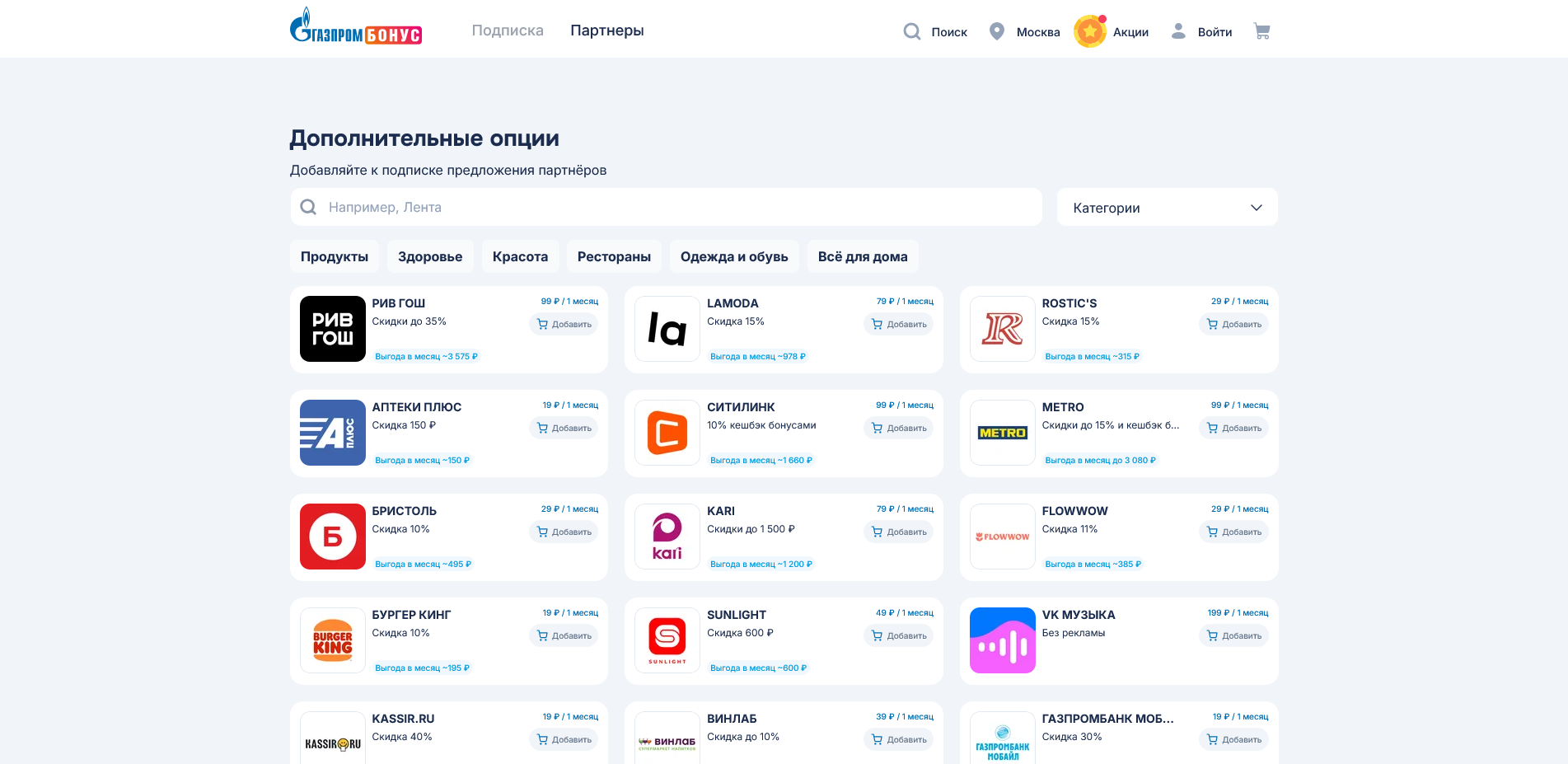Select the LAMODA partner logo
This screenshot has width=1568, height=764.
tap(667, 329)
